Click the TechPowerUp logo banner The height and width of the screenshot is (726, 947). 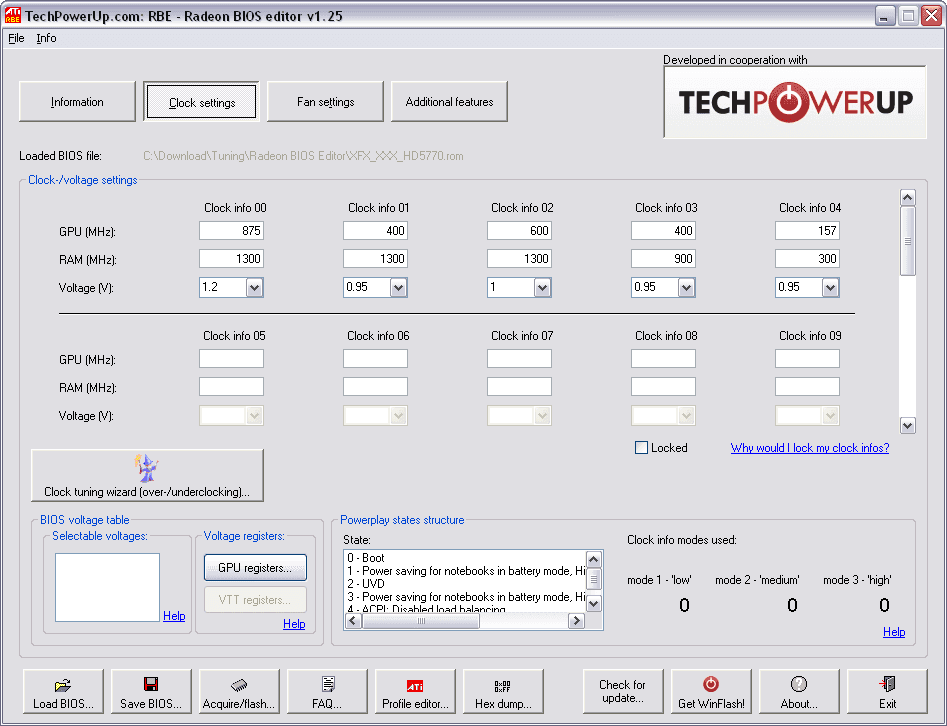[x=795, y=102]
